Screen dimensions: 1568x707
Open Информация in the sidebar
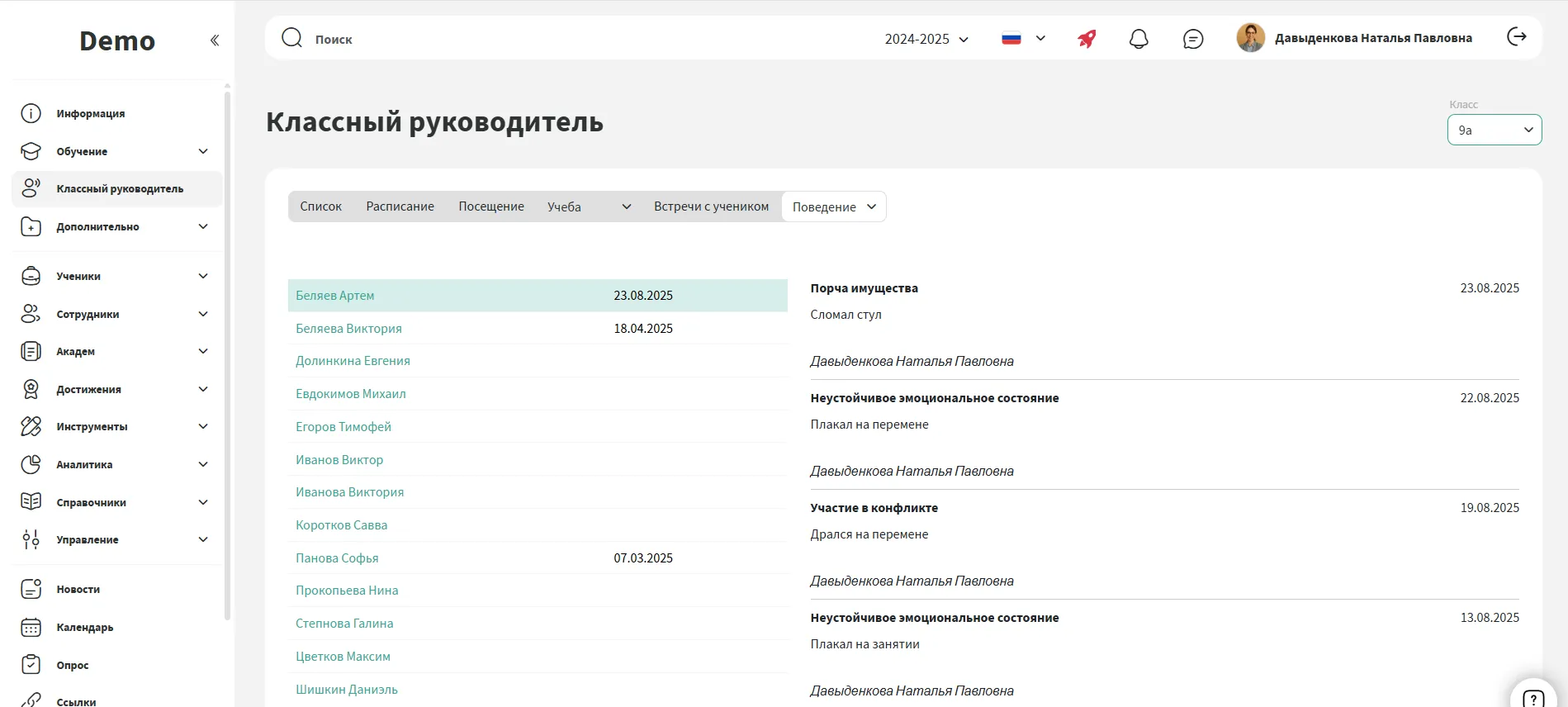pos(90,114)
